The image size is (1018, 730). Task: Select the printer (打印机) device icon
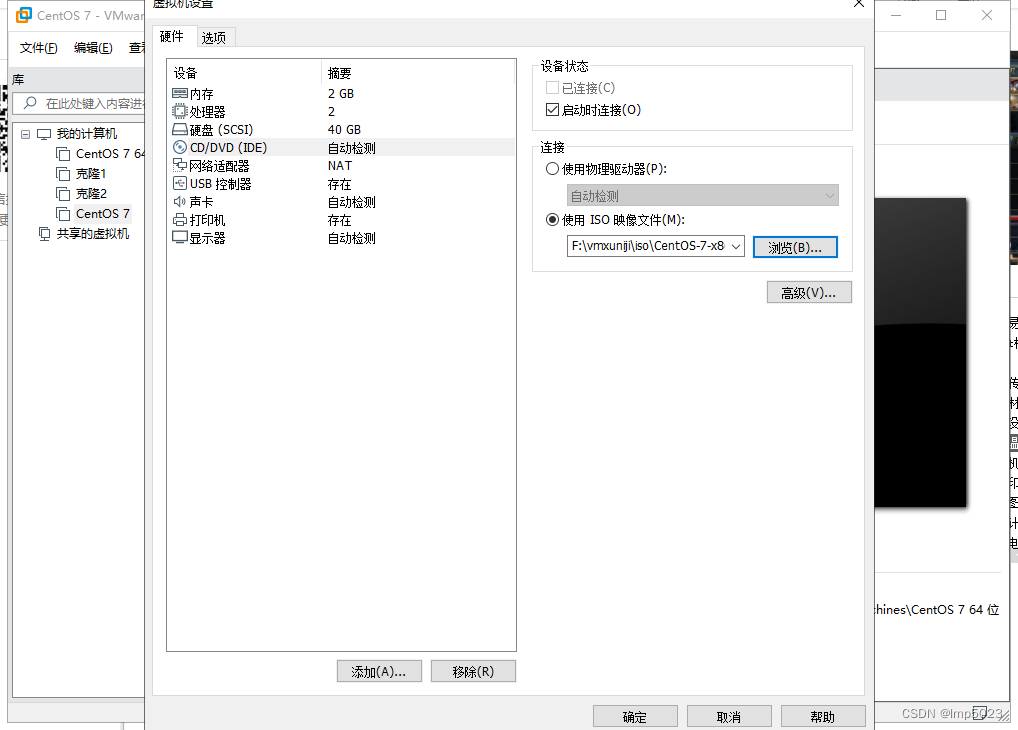180,220
